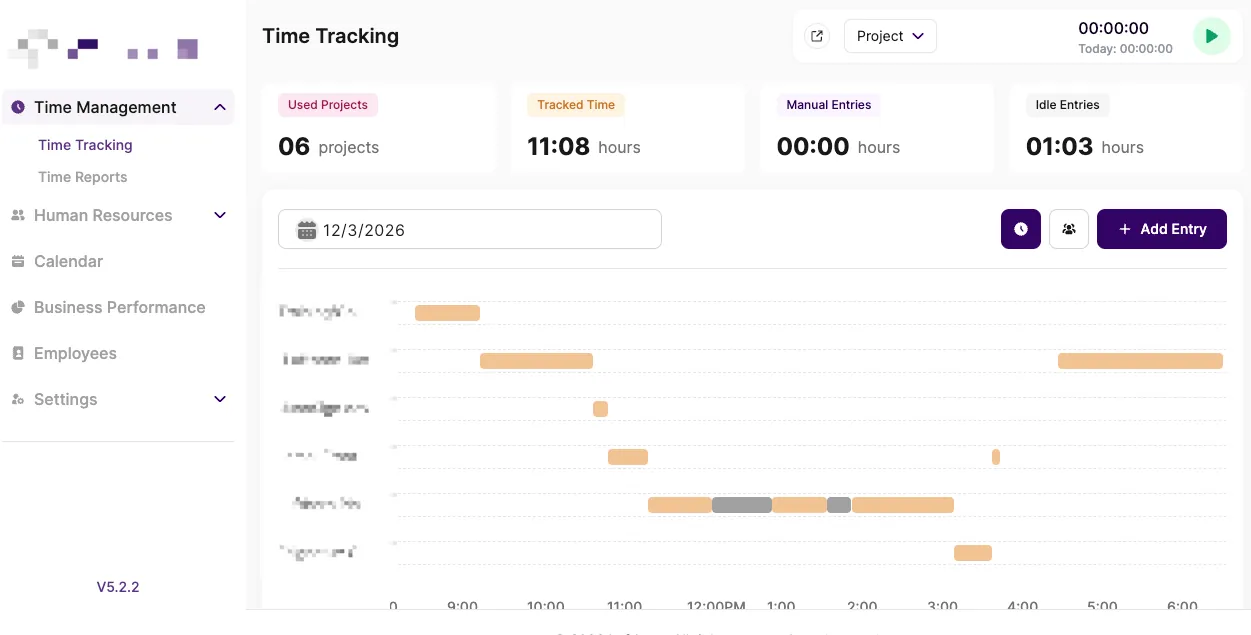Open Time Reports in the sidebar
1251x635 pixels.
point(82,177)
